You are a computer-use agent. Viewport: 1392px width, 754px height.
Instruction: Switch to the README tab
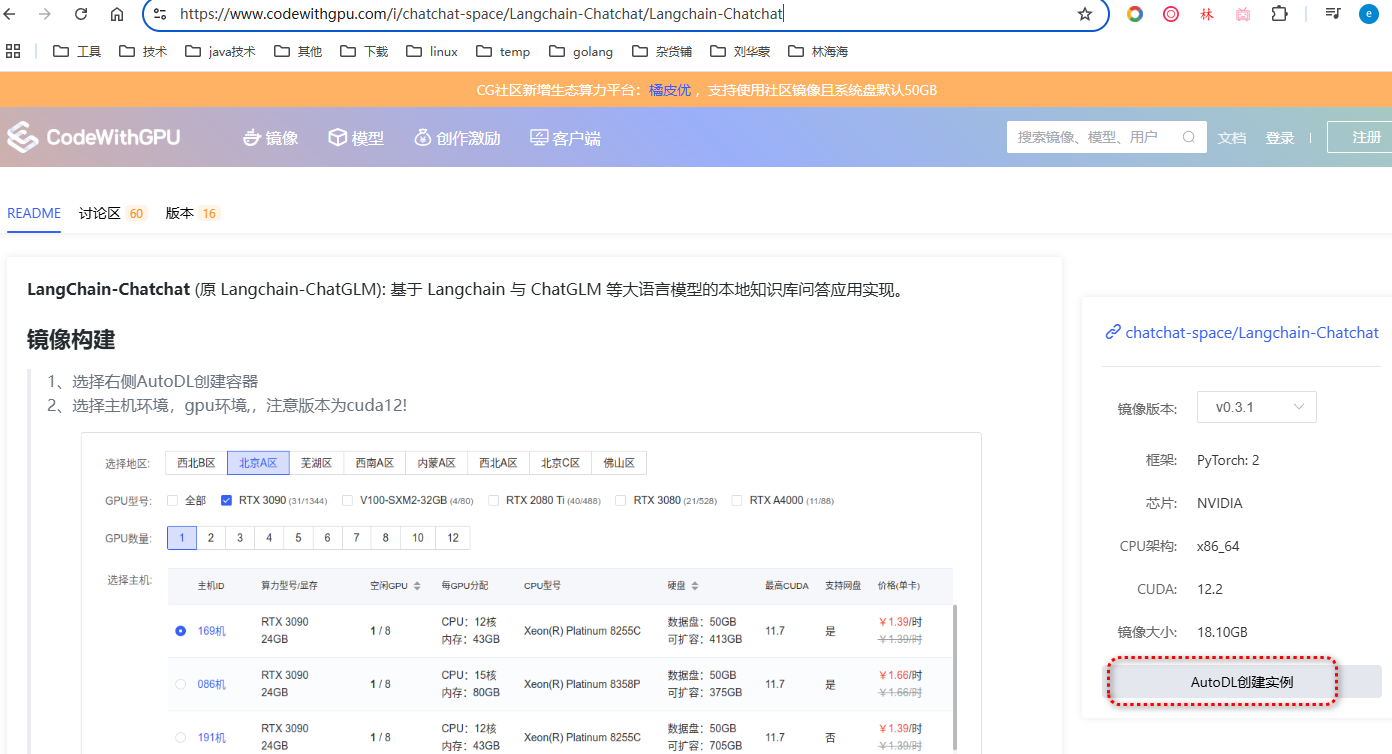tap(34, 213)
